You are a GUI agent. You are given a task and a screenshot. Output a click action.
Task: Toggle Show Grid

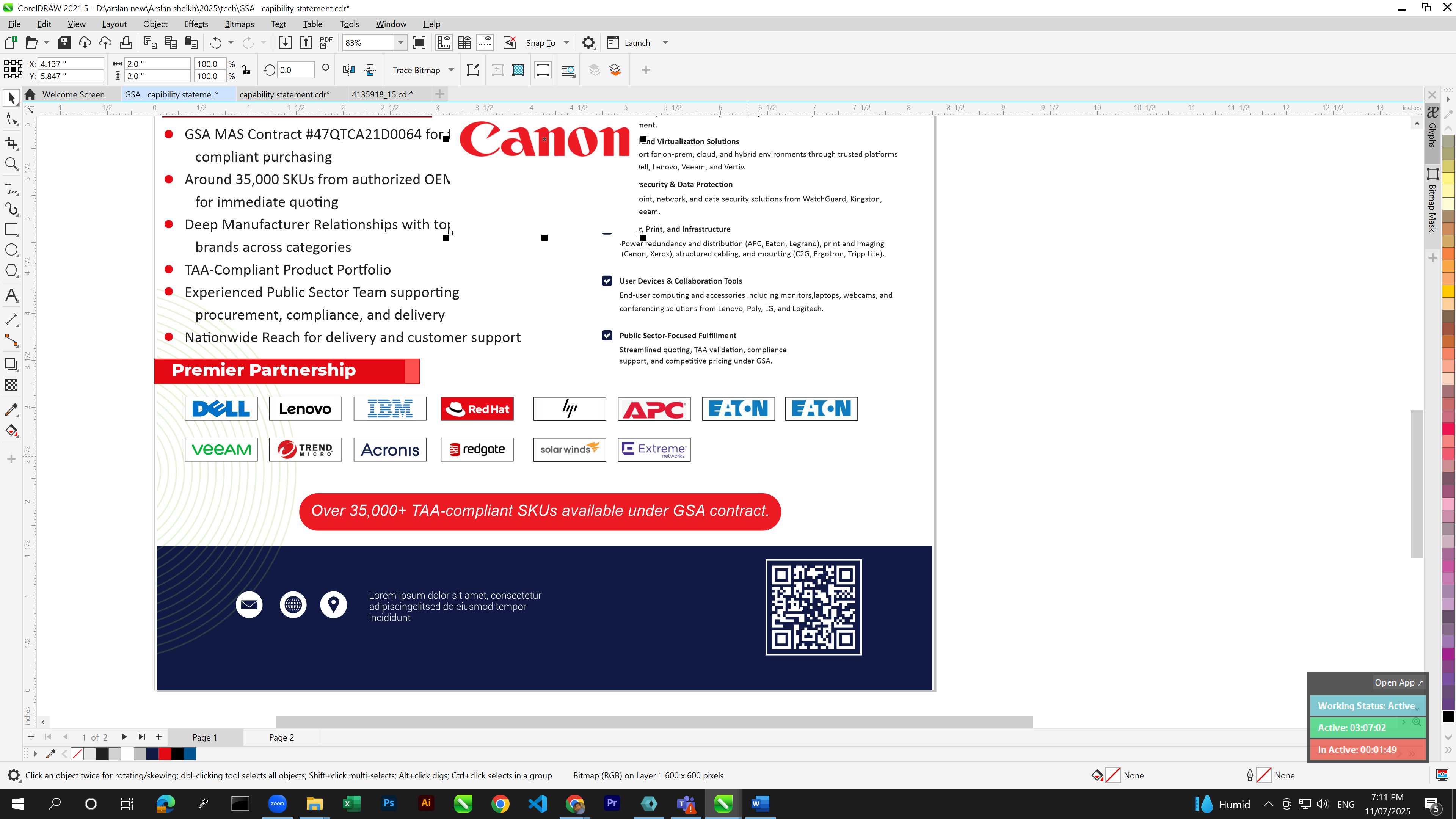pos(464,43)
